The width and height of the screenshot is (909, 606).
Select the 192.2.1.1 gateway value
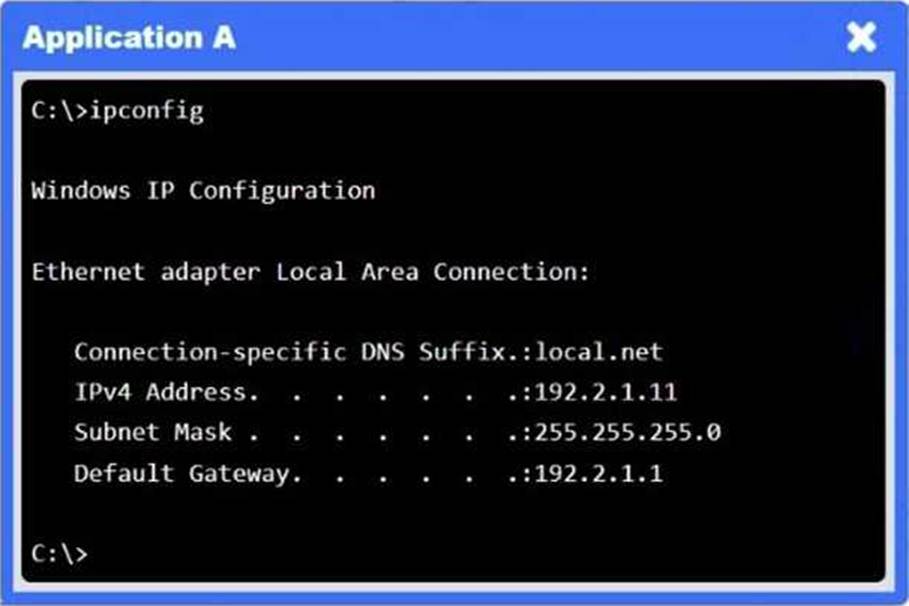[x=598, y=474]
